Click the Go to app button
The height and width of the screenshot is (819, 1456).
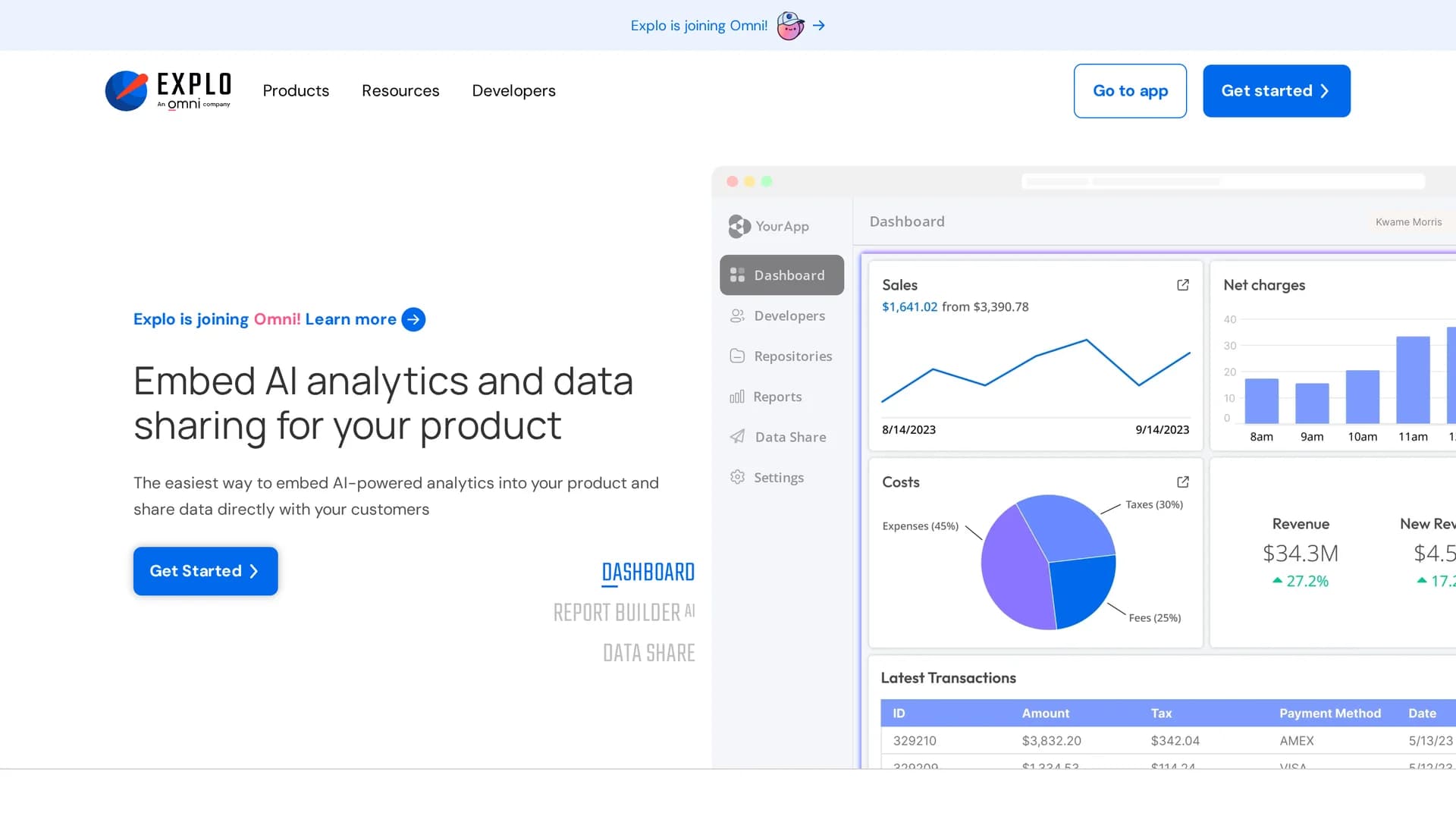coord(1130,91)
